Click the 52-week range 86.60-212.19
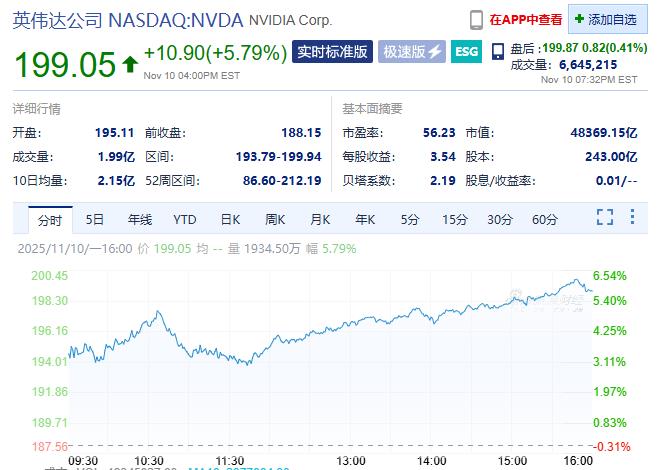 point(282,181)
